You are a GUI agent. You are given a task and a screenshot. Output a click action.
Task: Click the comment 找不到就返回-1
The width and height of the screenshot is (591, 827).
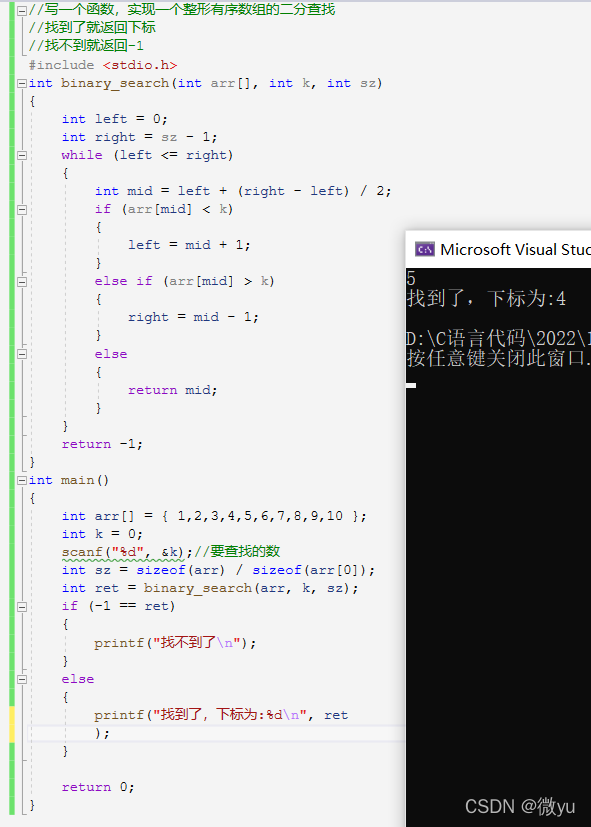[x=86, y=45]
